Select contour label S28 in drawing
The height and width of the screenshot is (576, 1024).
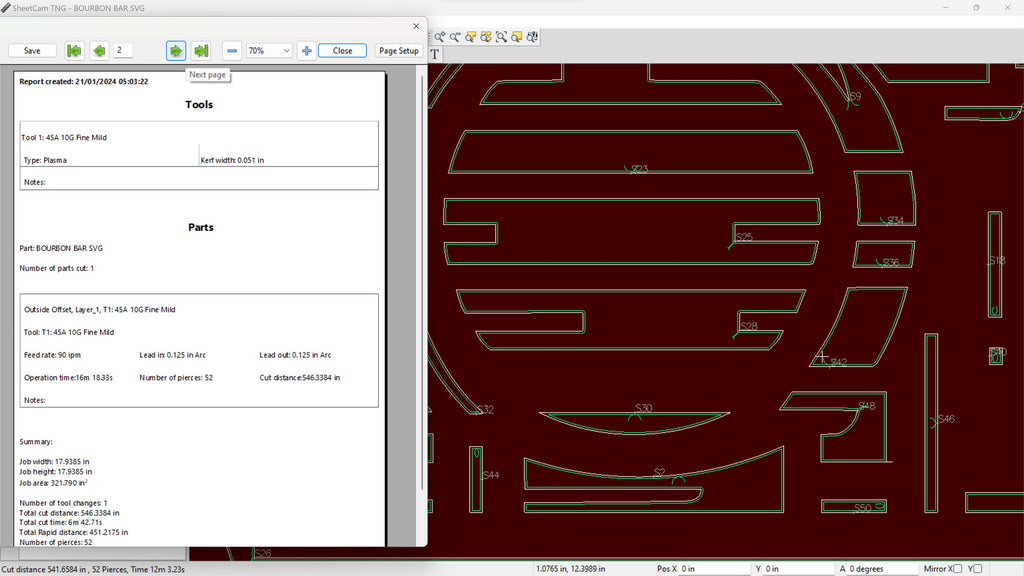pyautogui.click(x=749, y=326)
